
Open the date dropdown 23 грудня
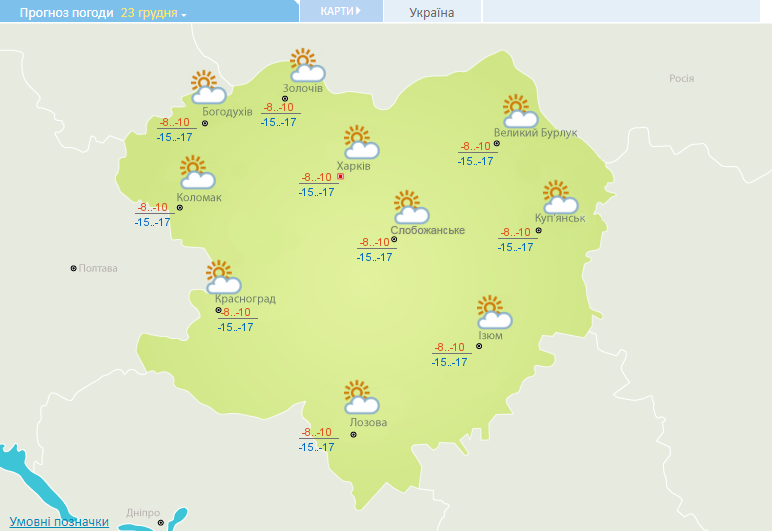pyautogui.click(x=154, y=13)
